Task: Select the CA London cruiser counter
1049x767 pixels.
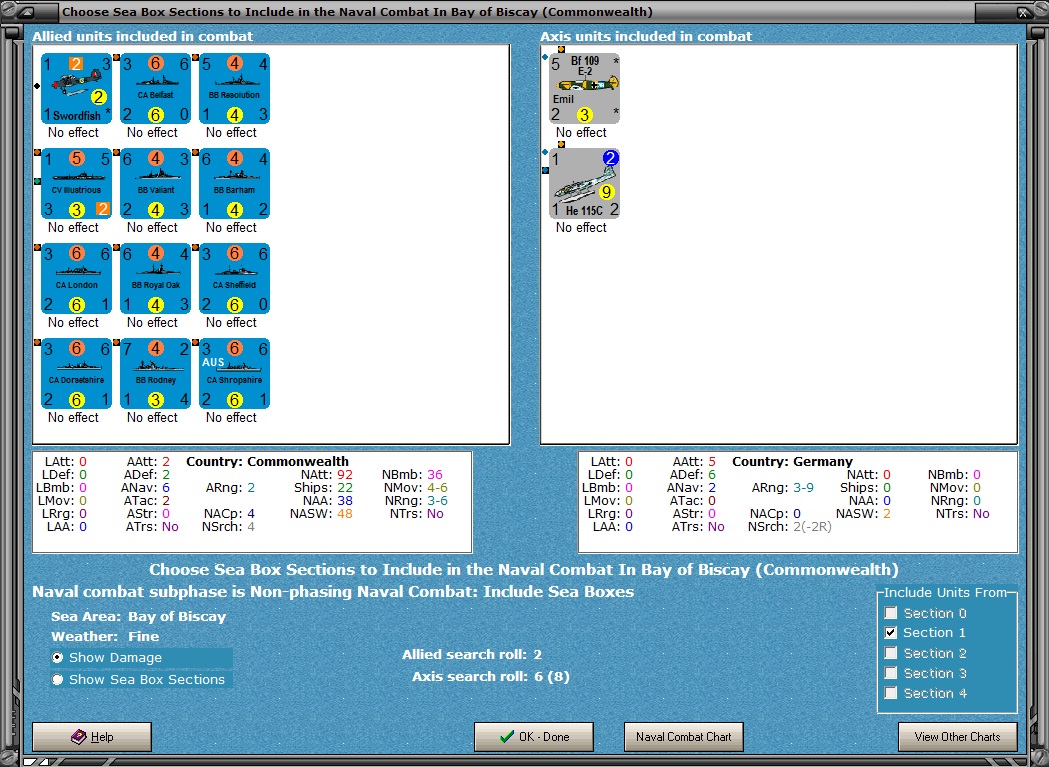Action: (x=76, y=278)
